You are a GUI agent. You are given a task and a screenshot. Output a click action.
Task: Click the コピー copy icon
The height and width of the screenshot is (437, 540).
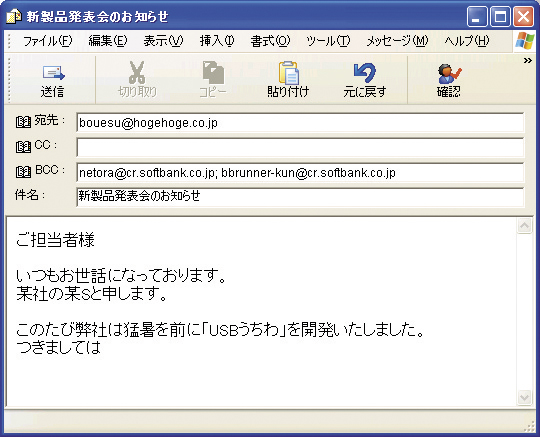tap(213, 72)
